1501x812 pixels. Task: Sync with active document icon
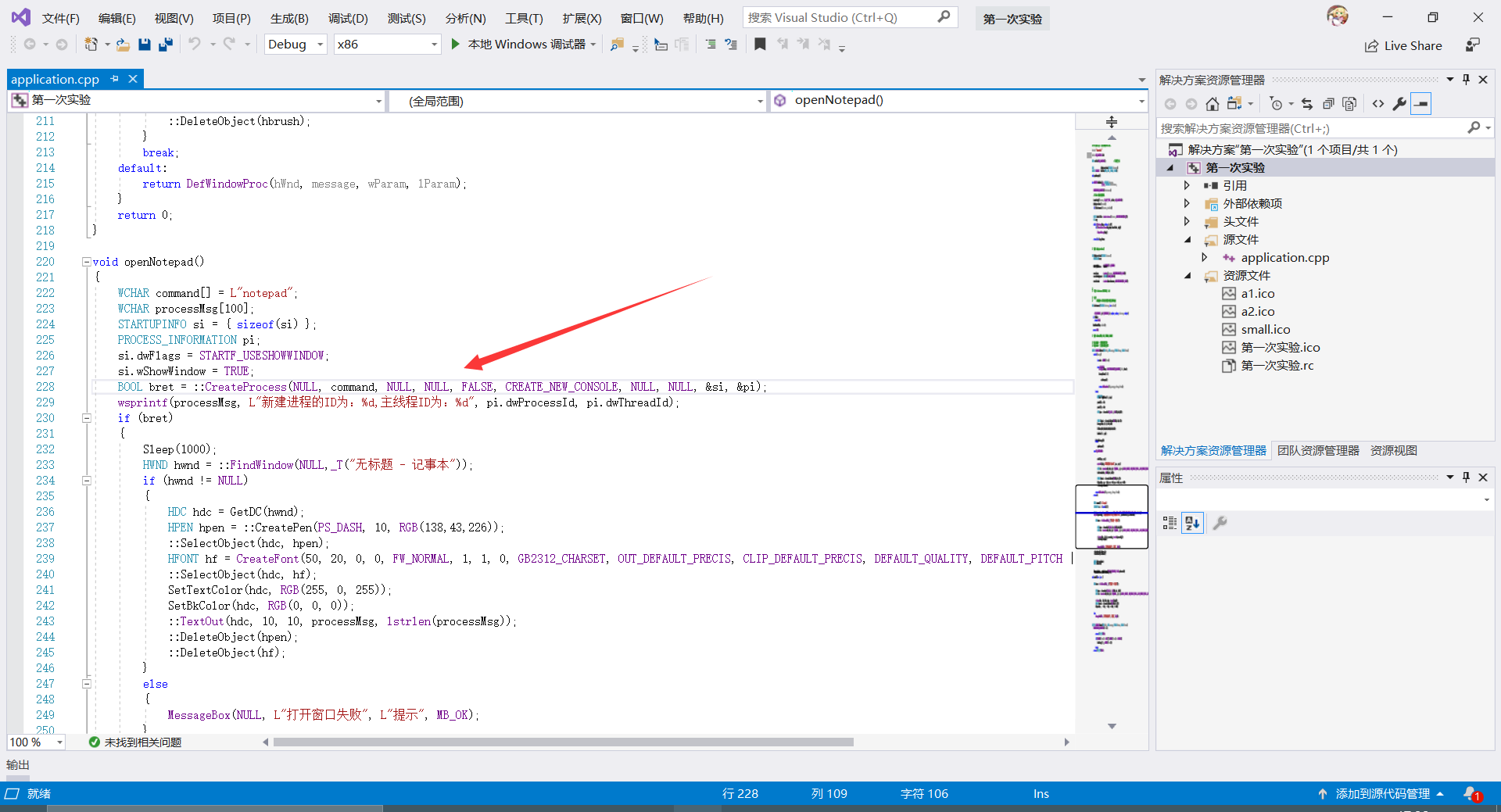[x=1307, y=104]
